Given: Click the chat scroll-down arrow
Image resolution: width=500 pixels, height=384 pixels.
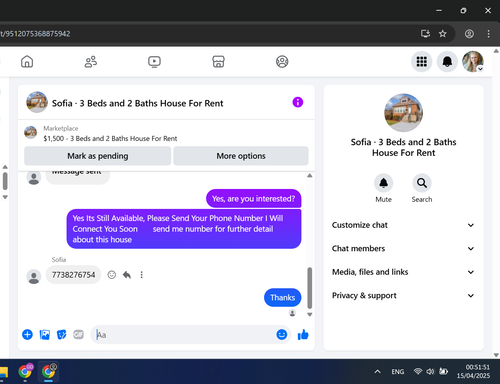Looking at the screenshot, I should 310,314.
